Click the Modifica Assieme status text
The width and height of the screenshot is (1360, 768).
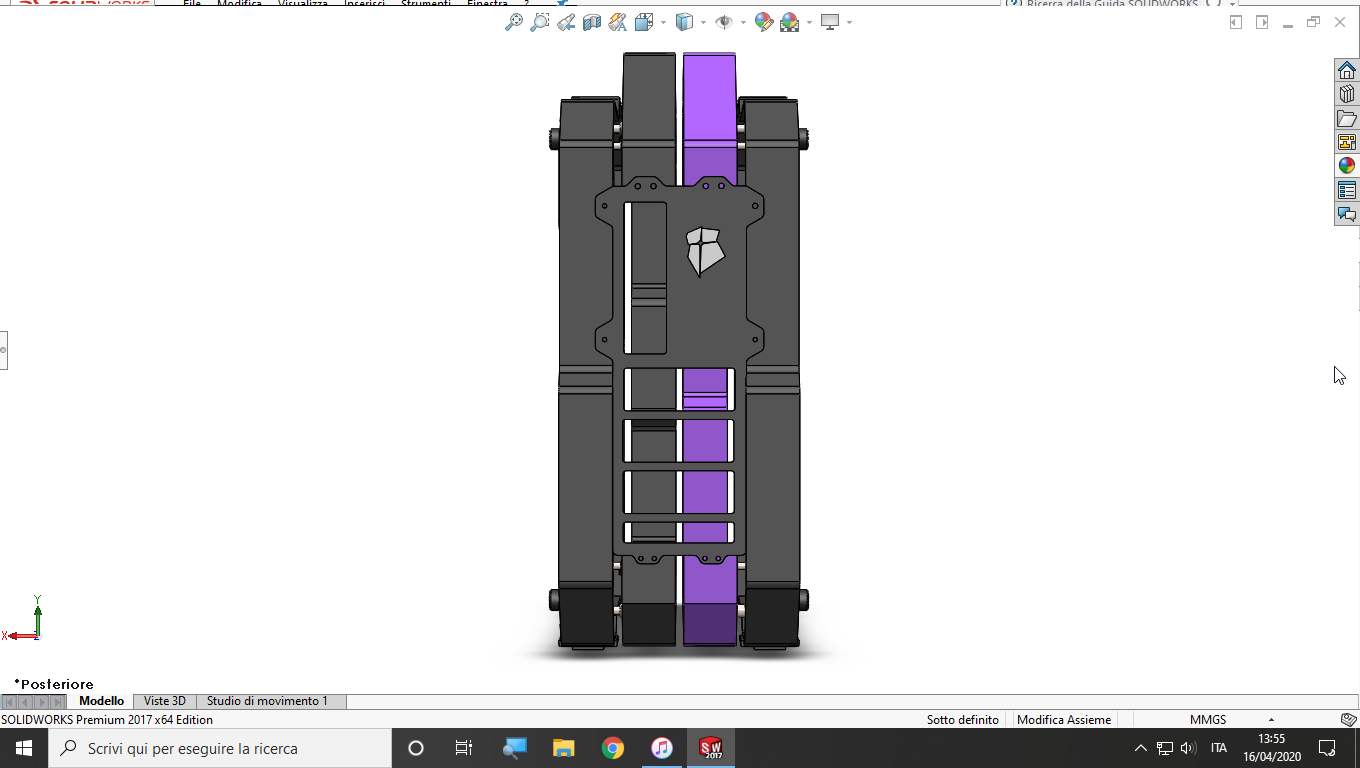click(1063, 719)
